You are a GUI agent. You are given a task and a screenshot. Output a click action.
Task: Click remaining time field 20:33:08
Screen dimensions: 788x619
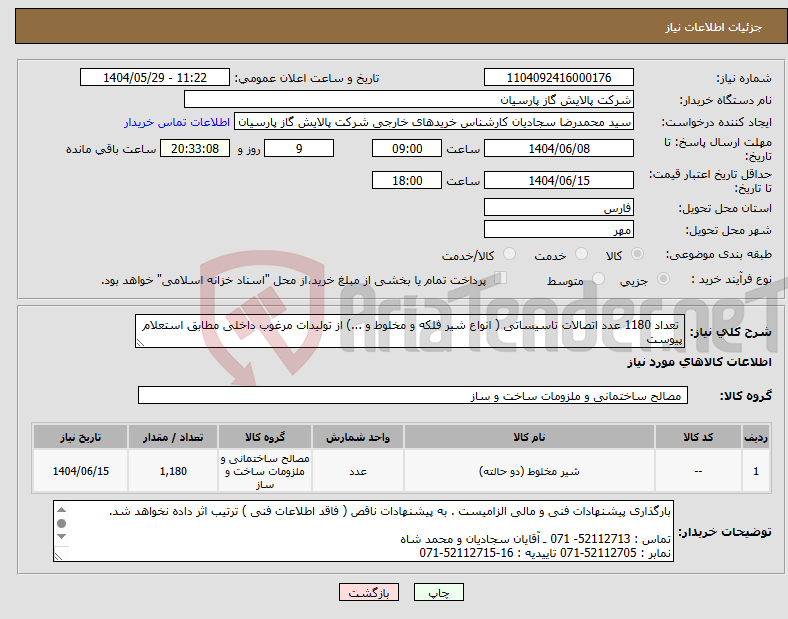coord(195,149)
